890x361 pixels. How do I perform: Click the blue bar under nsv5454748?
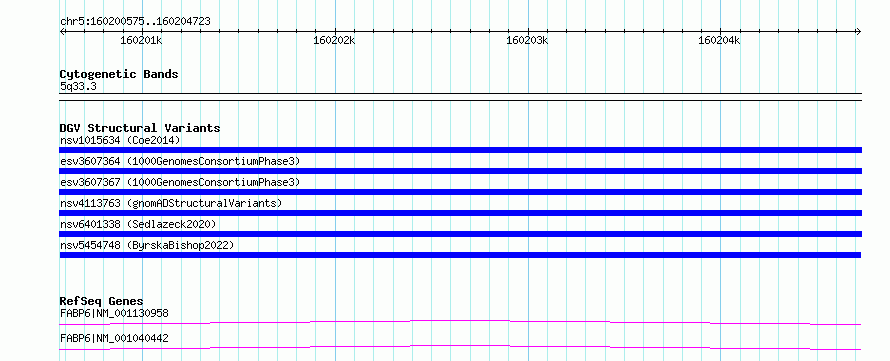[x=460, y=255]
